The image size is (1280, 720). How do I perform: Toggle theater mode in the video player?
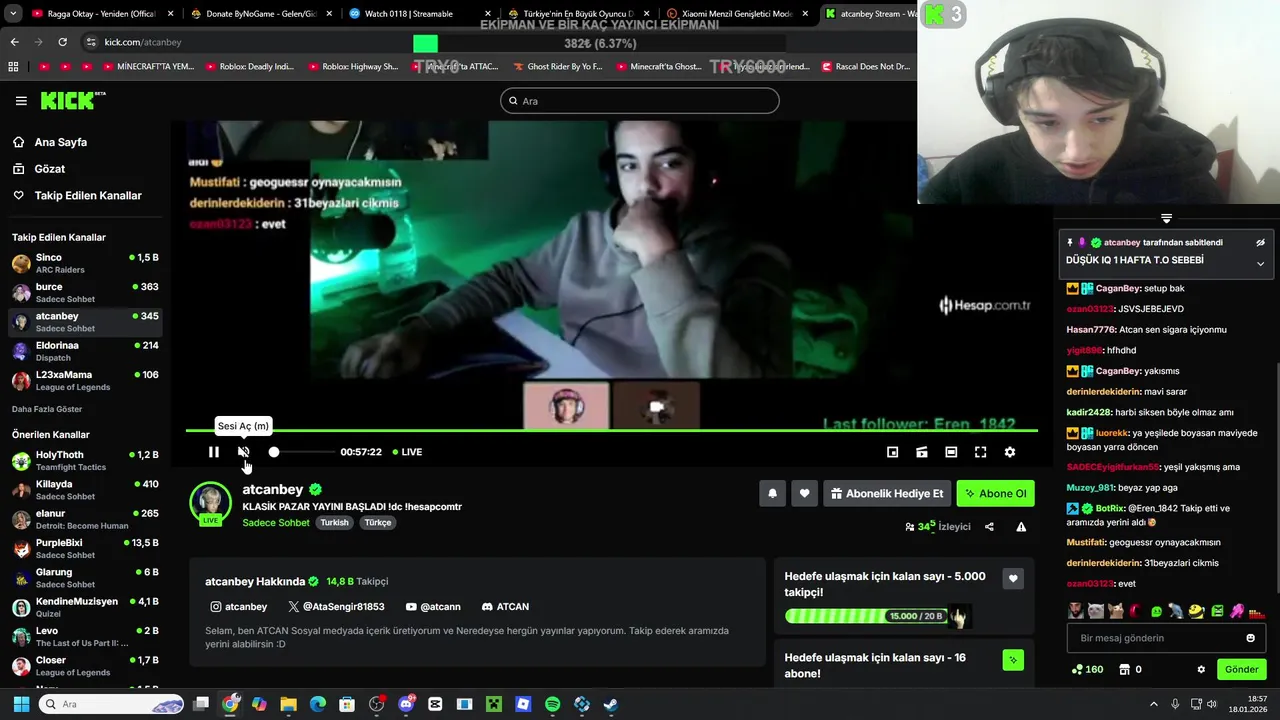point(951,452)
